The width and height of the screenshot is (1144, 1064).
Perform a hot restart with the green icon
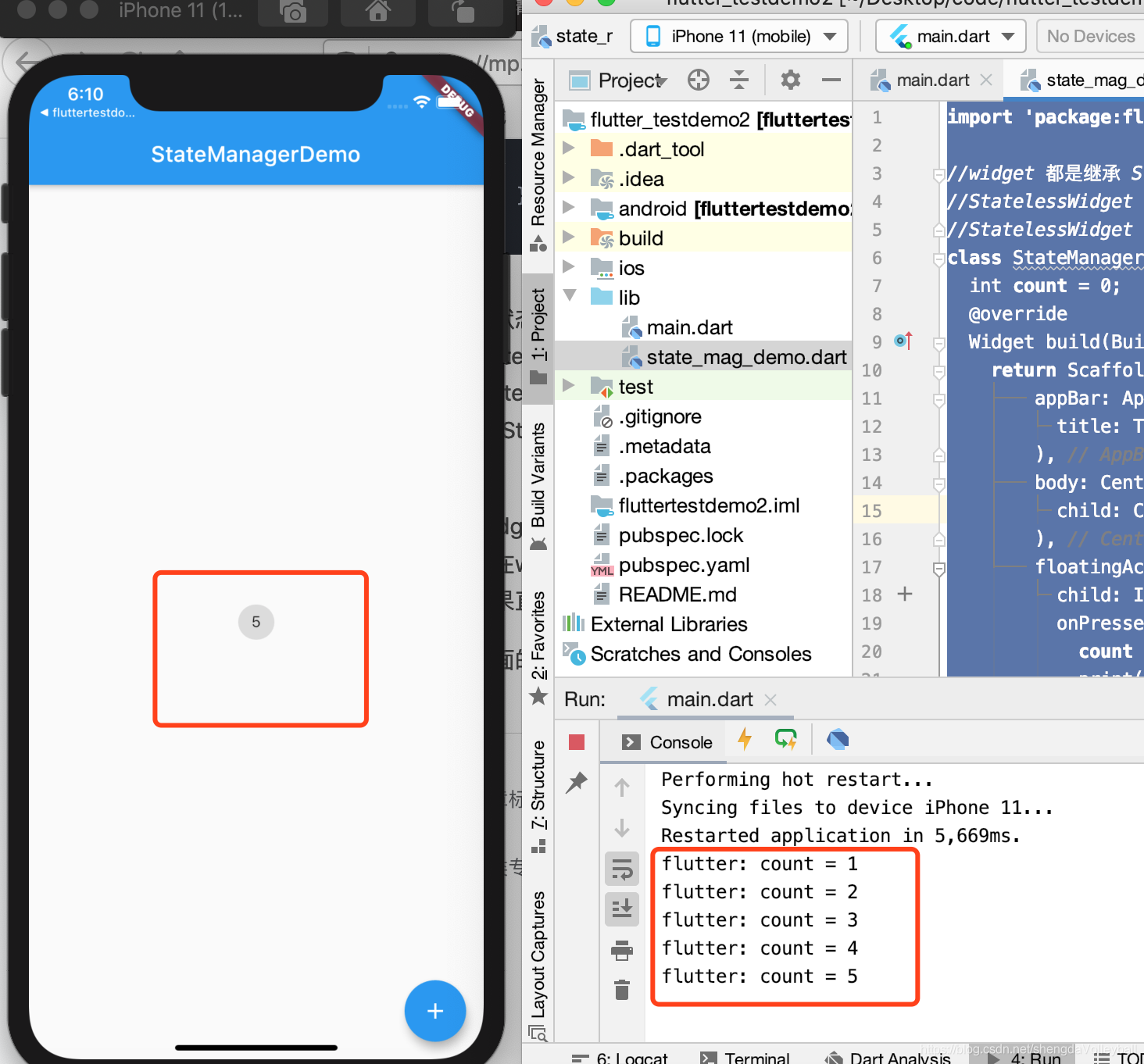click(786, 740)
